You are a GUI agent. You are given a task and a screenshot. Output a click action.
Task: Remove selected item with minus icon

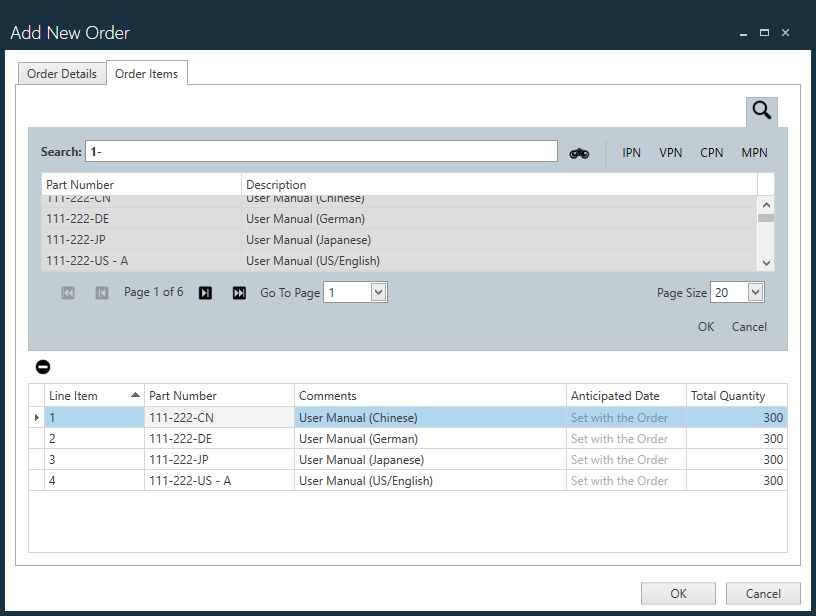pyautogui.click(x=42, y=366)
